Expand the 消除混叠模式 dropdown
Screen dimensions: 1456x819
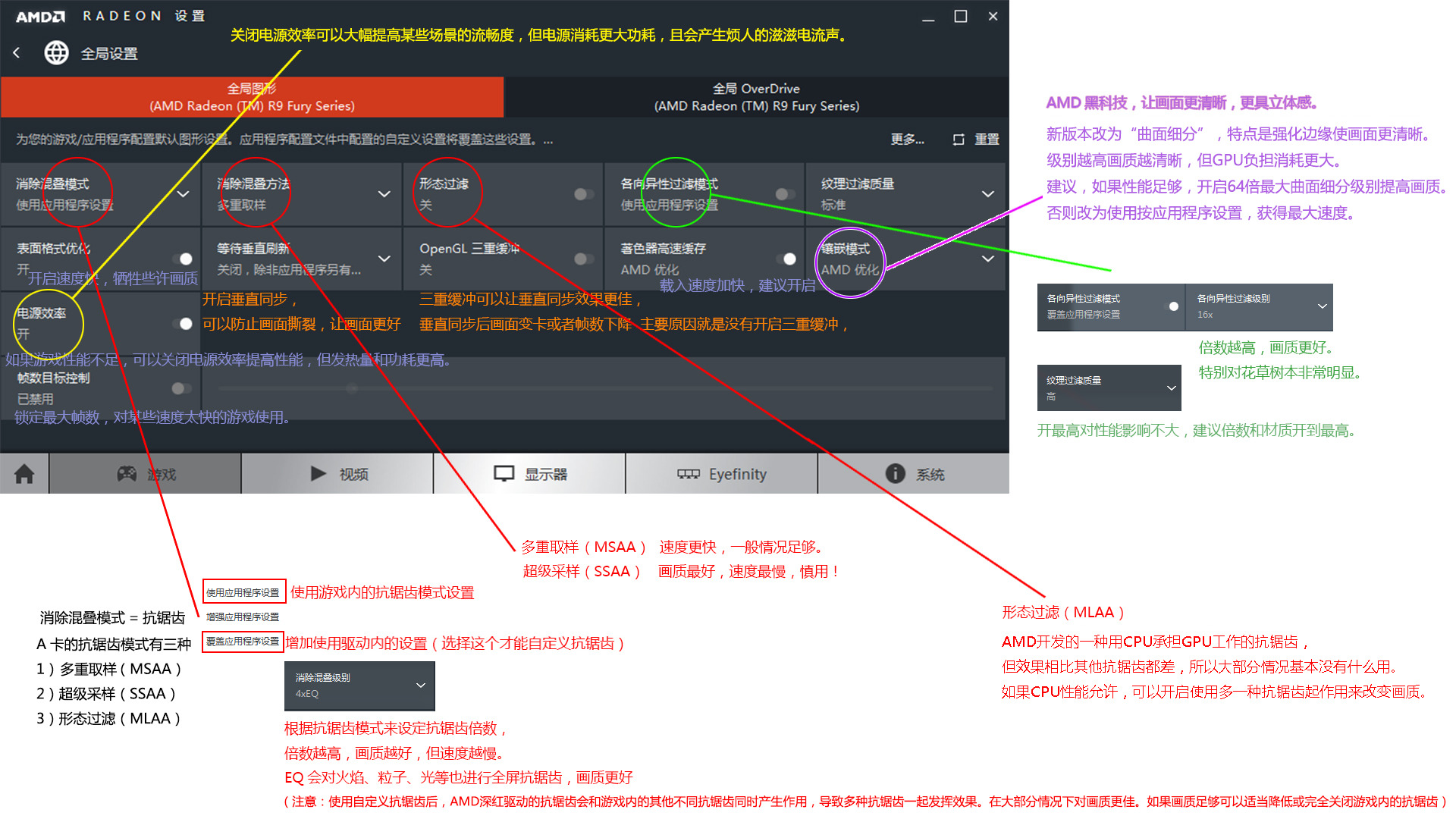click(x=183, y=194)
